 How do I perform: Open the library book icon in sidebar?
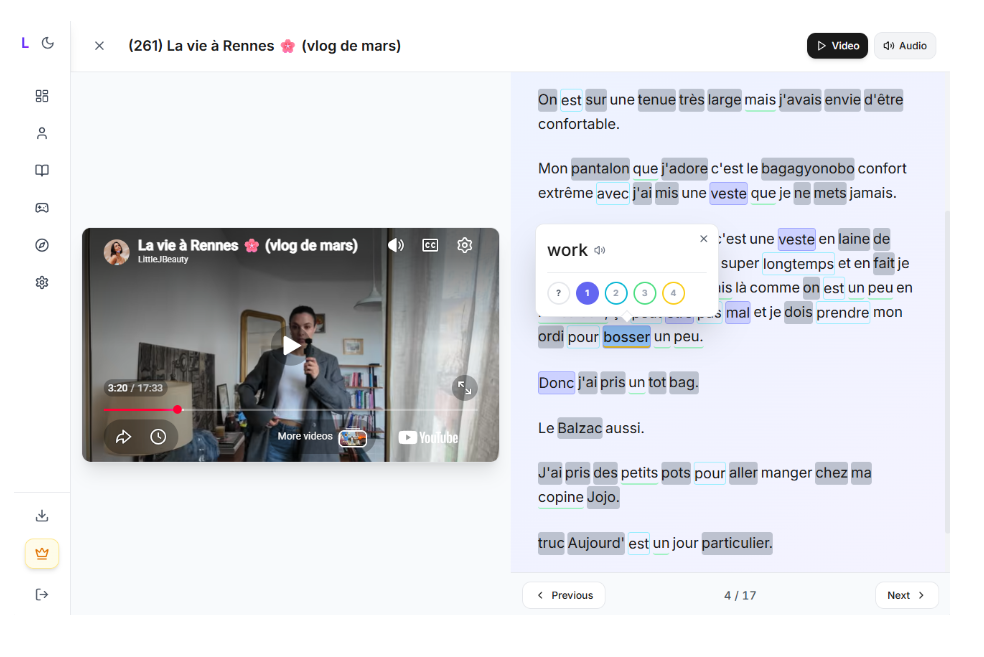point(42,170)
